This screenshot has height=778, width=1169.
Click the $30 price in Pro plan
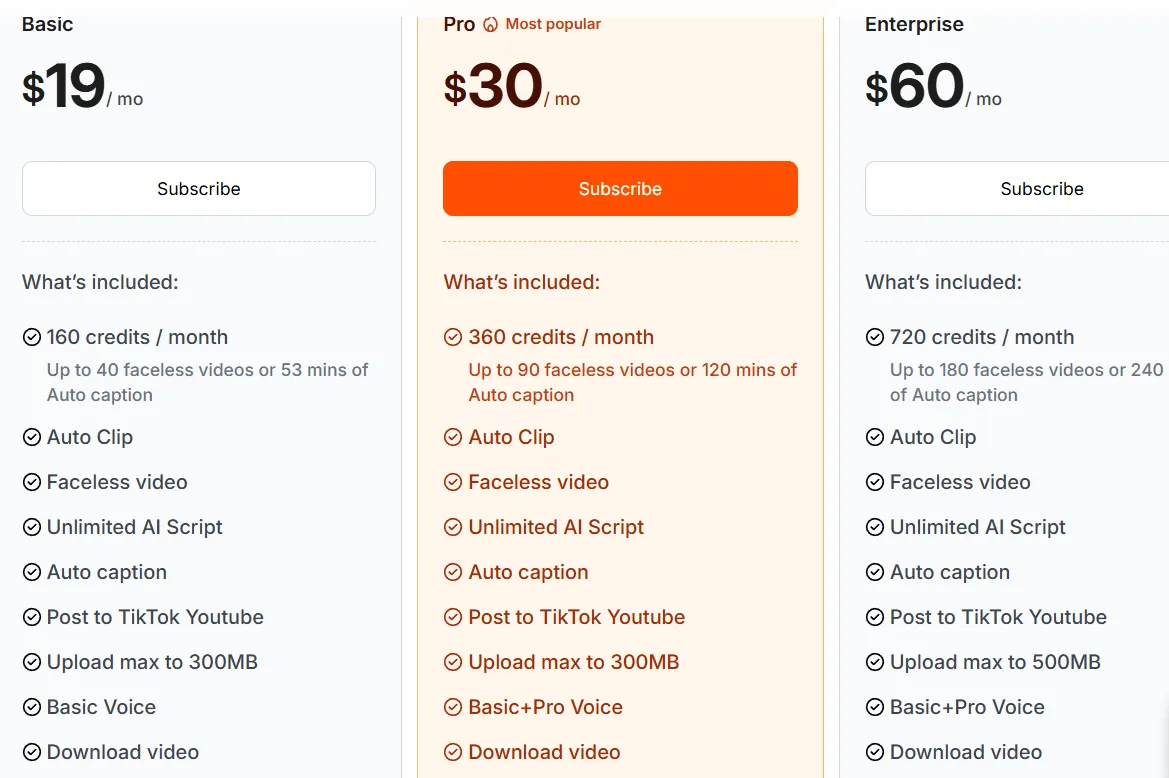pyautogui.click(x=494, y=86)
